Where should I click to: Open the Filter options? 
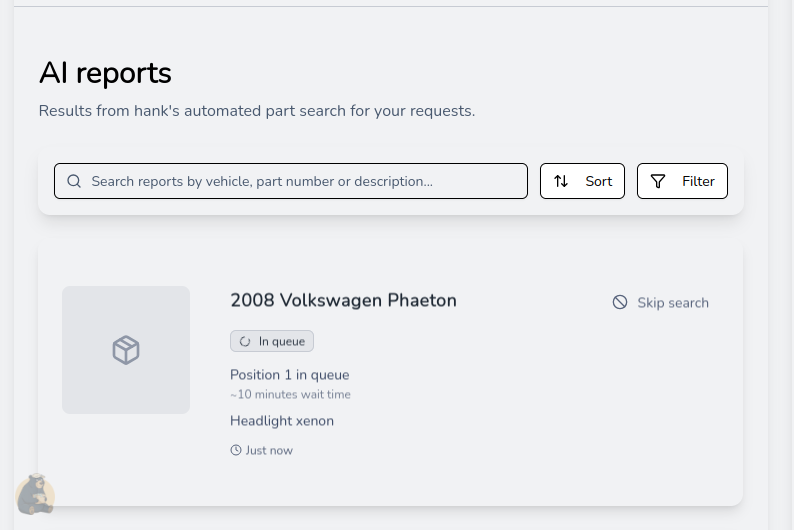[x=682, y=181]
